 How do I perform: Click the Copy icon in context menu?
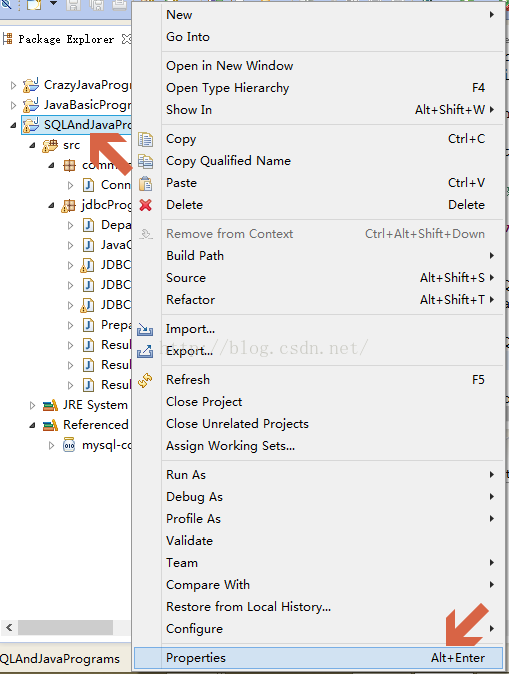tap(145, 139)
